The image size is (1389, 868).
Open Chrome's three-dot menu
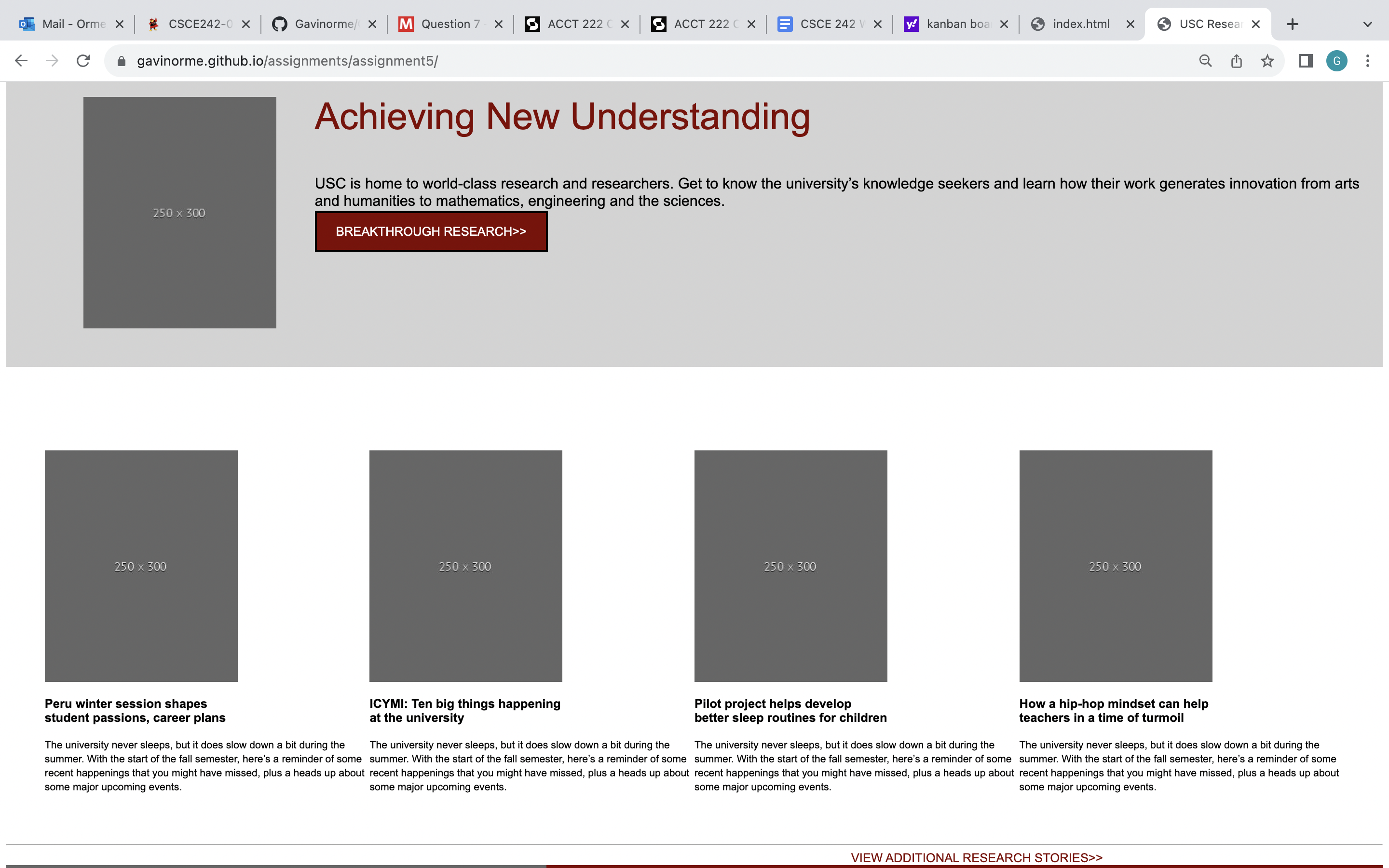pyautogui.click(x=1368, y=61)
